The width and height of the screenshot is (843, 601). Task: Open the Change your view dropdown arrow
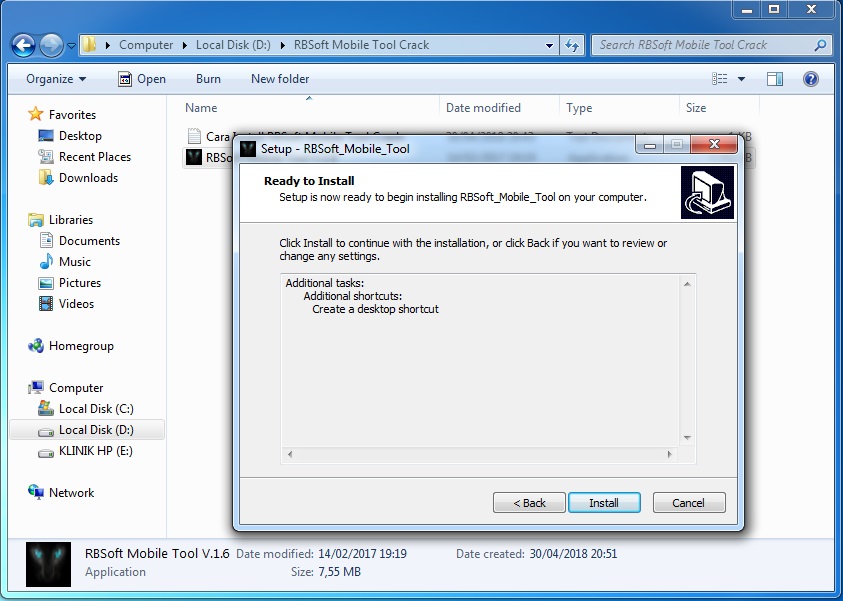[743, 79]
